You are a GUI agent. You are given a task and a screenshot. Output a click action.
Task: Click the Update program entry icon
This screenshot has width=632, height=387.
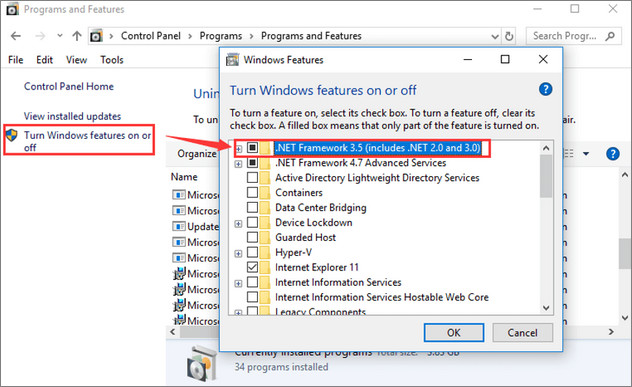[x=179, y=227]
